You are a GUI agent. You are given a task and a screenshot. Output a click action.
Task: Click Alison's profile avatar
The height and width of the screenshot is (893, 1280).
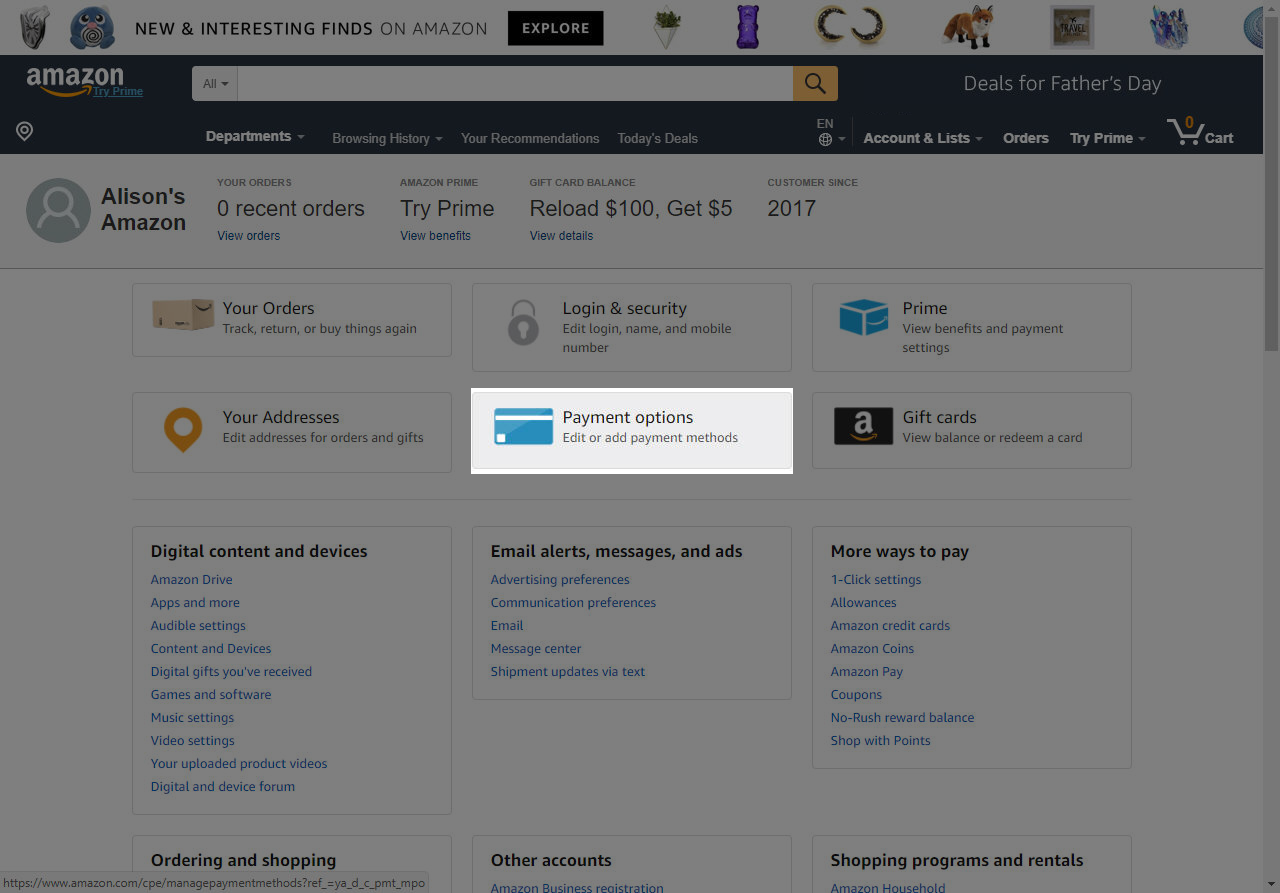click(x=58, y=211)
